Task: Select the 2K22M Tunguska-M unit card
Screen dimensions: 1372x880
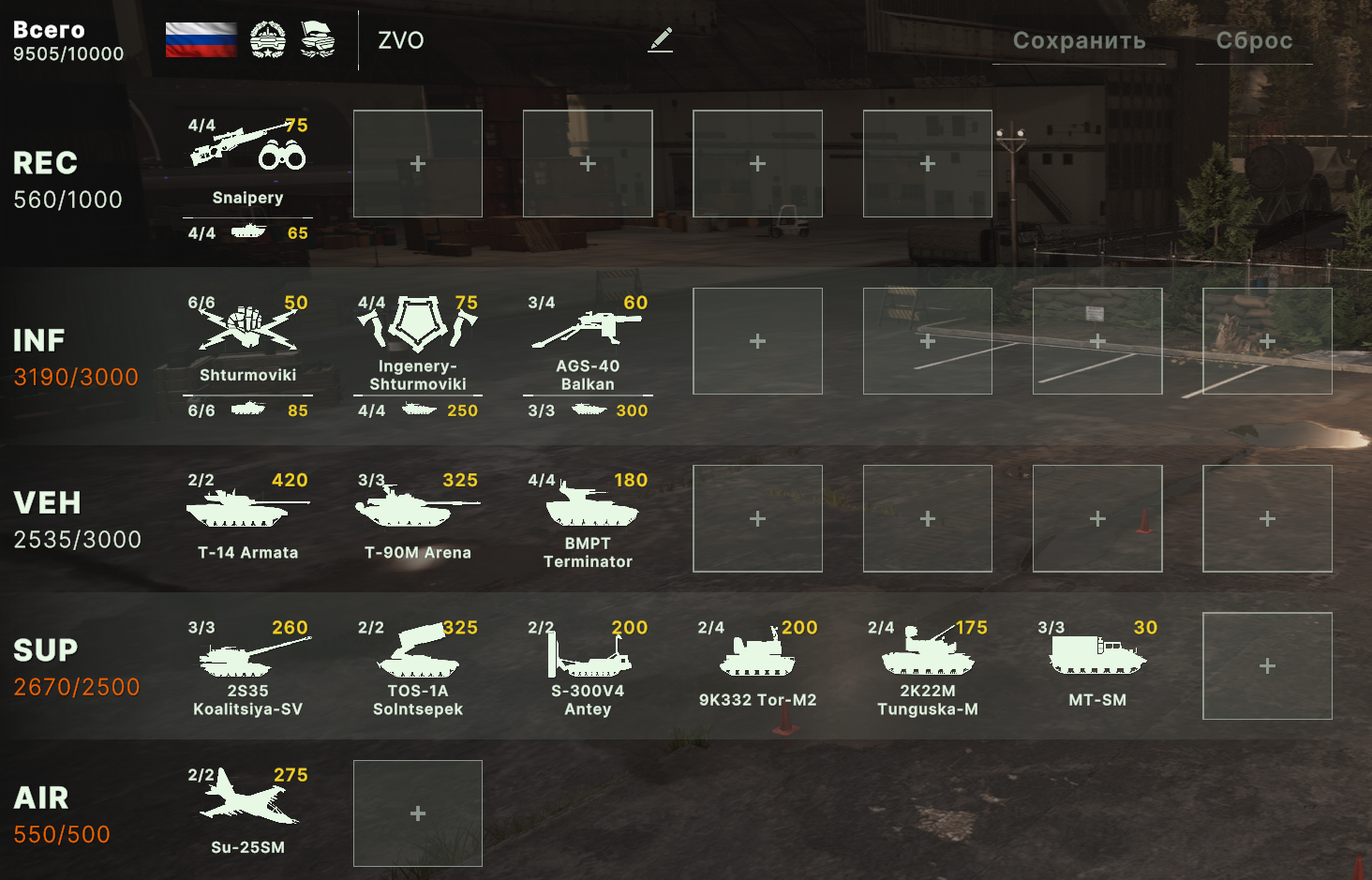Action: [x=928, y=666]
